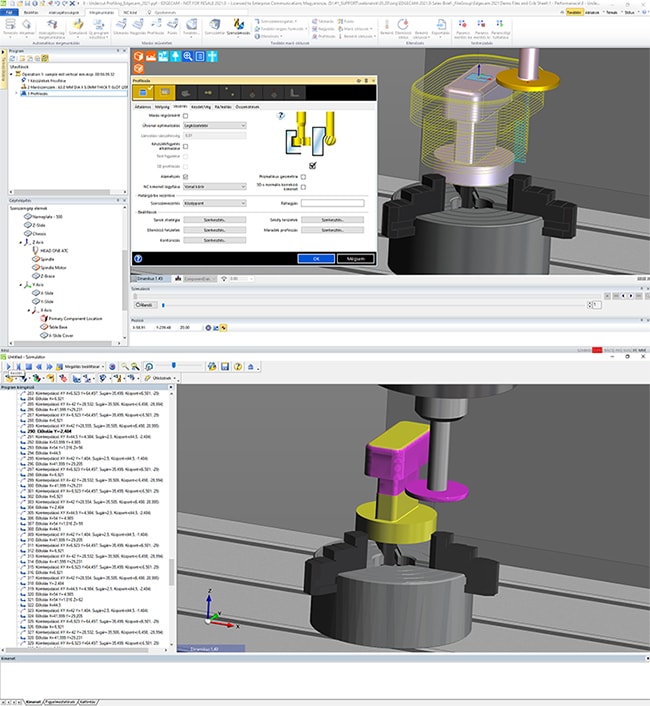Click Szerkesztés button for Kontúrozás

215,240
